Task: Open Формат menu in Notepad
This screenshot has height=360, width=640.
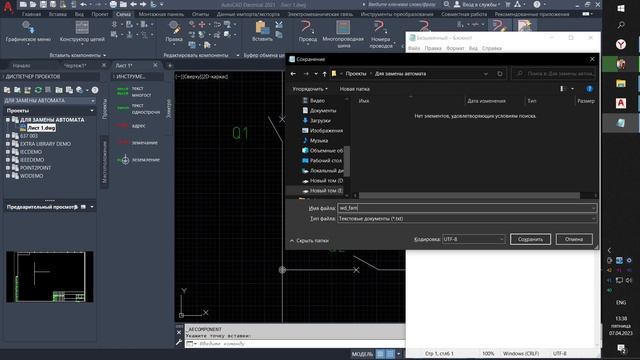Action: 455,48
